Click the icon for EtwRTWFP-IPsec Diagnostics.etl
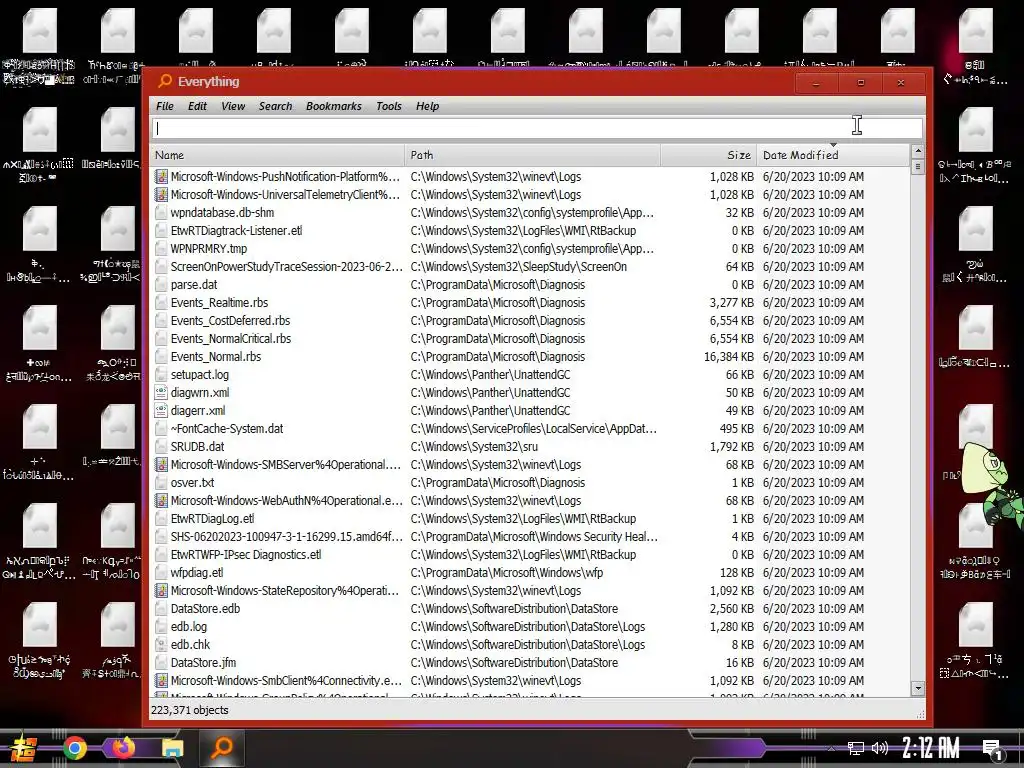The height and width of the screenshot is (768, 1024). point(161,554)
